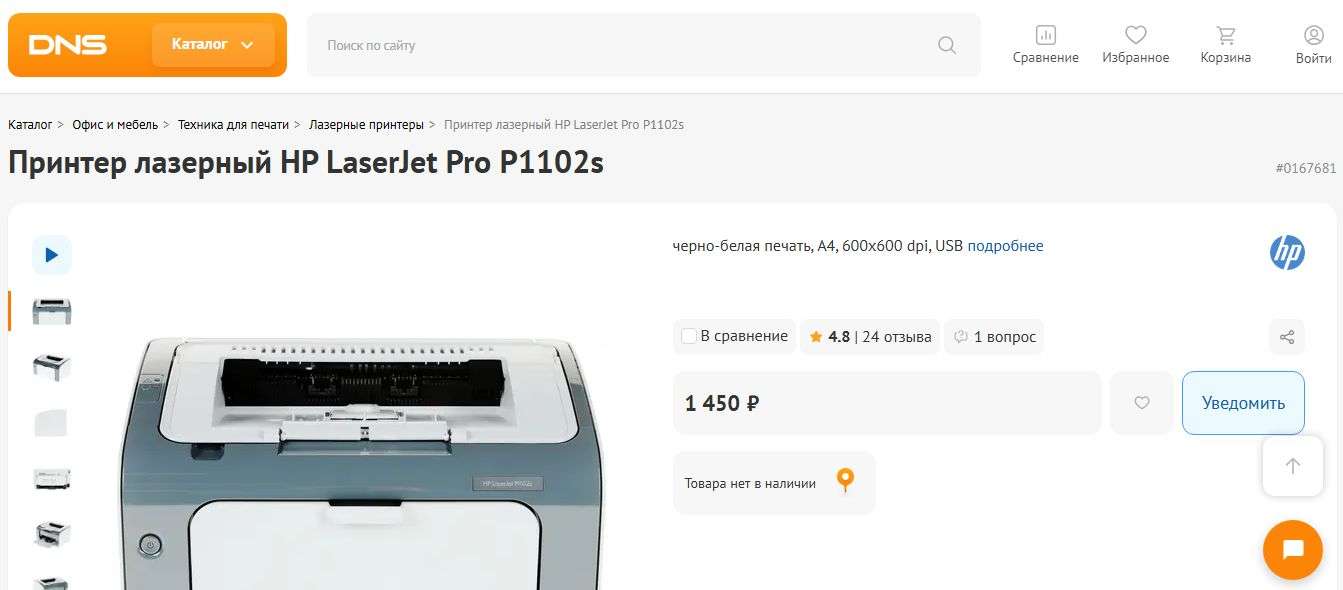The width and height of the screenshot is (1343, 590).
Task: Add printer to favorites with heart
Action: click(1142, 403)
